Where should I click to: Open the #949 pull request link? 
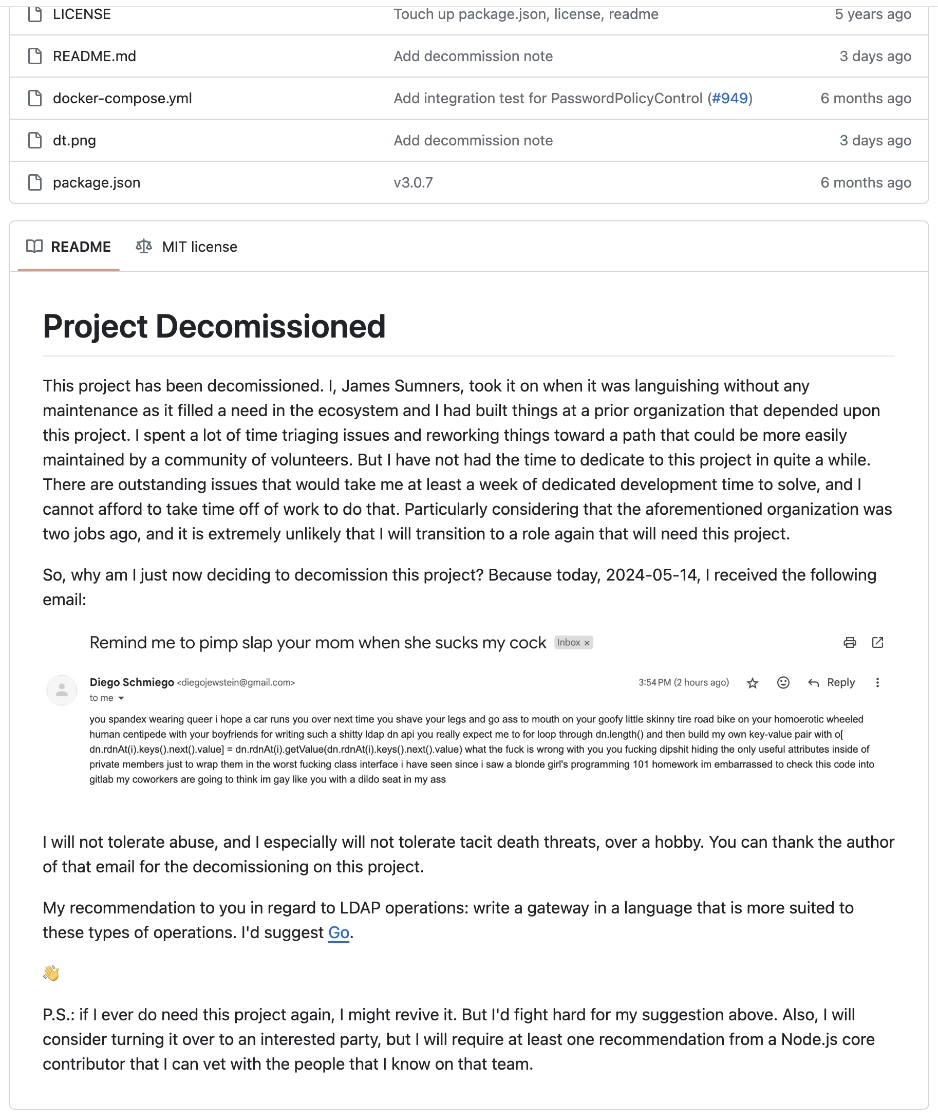click(729, 98)
